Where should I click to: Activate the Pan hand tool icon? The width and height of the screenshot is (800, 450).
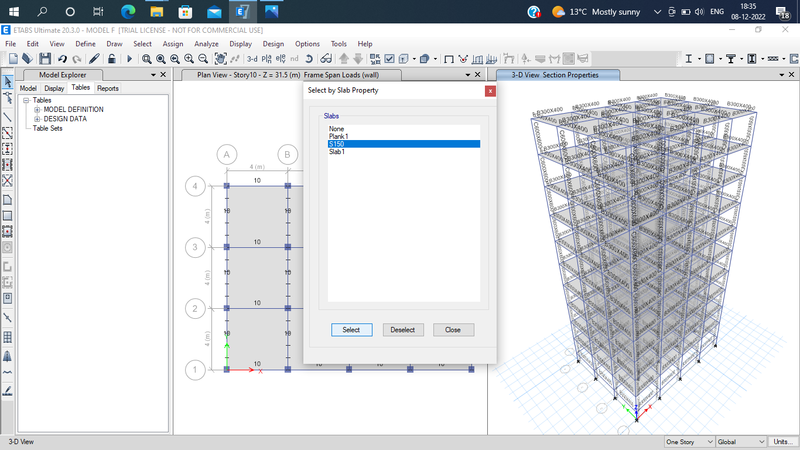pyautogui.click(x=220, y=59)
